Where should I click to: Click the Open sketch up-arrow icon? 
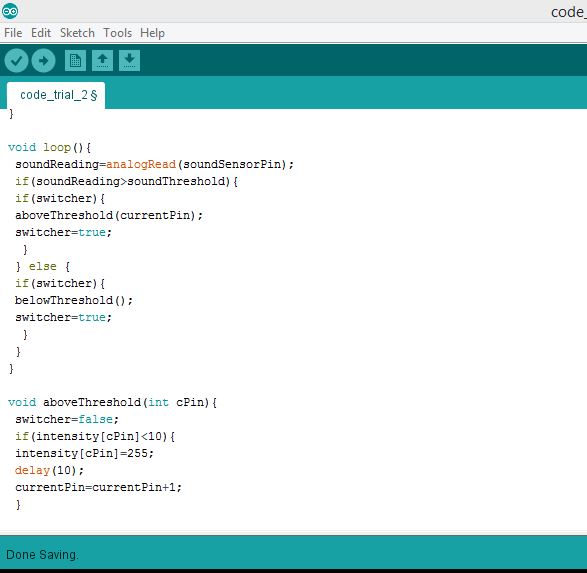coord(102,60)
